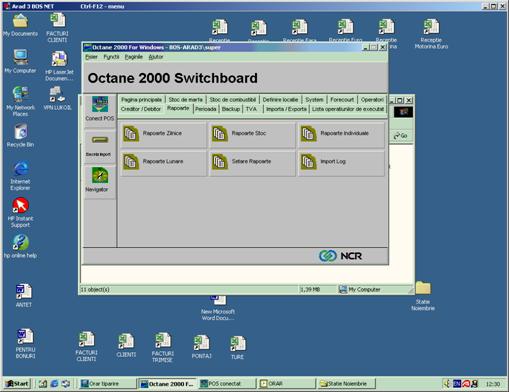Click the import sidebar button below Conect POS
This screenshot has height=392, width=509.
(100, 145)
